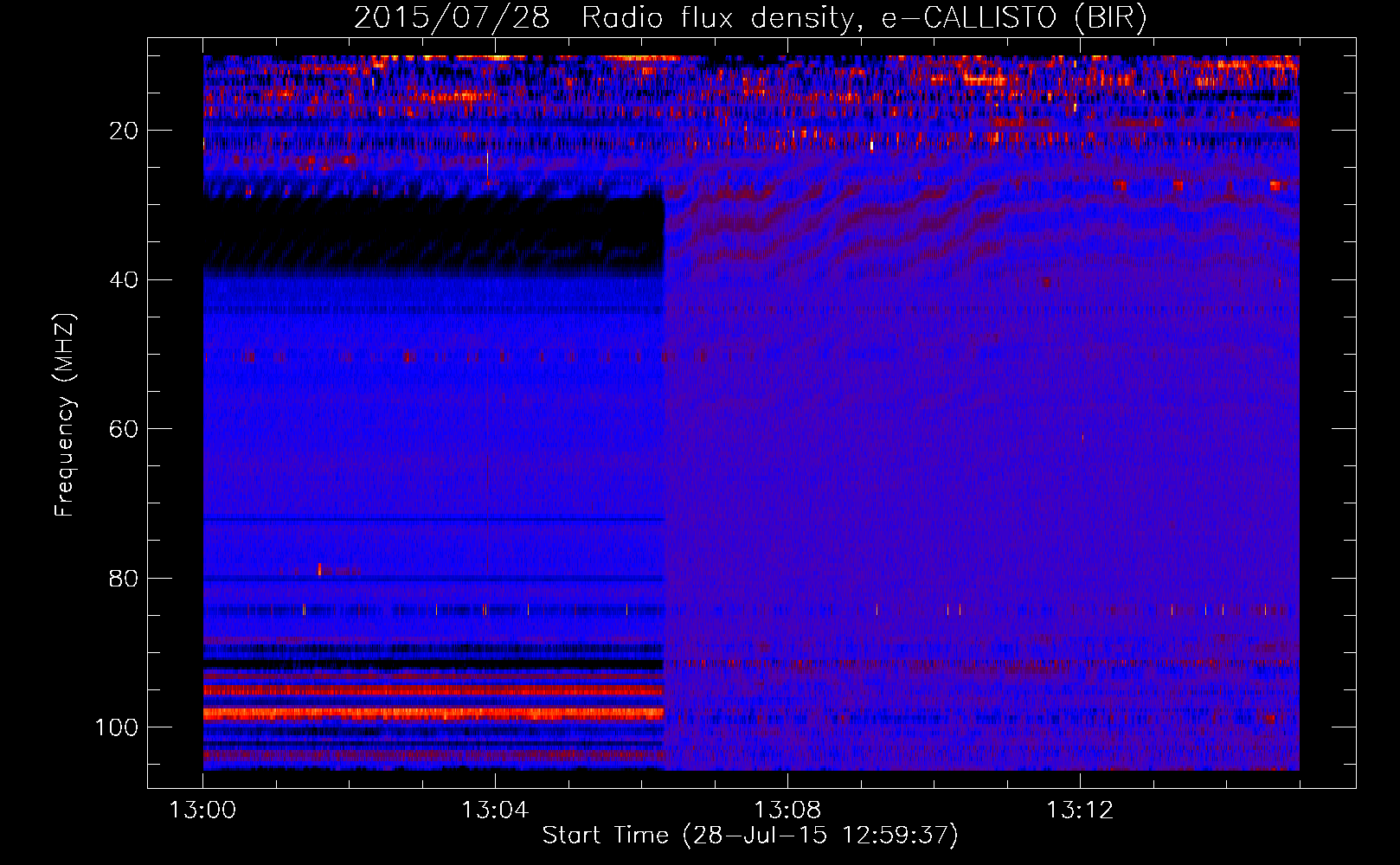1400x865 pixels.
Task: Select the 13:12 time axis tick label
Action: (x=1080, y=811)
